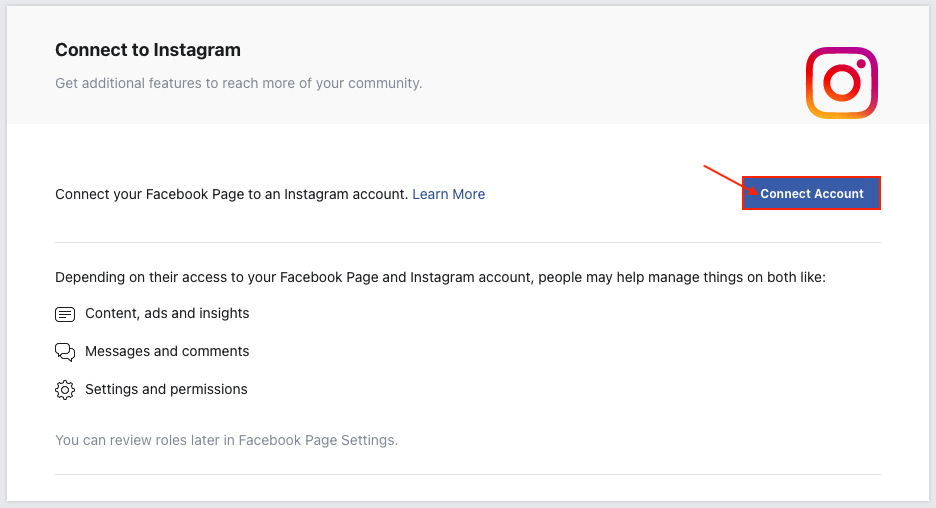Click the settings gear icon
Image resolution: width=936 pixels, height=508 pixels.
click(65, 390)
